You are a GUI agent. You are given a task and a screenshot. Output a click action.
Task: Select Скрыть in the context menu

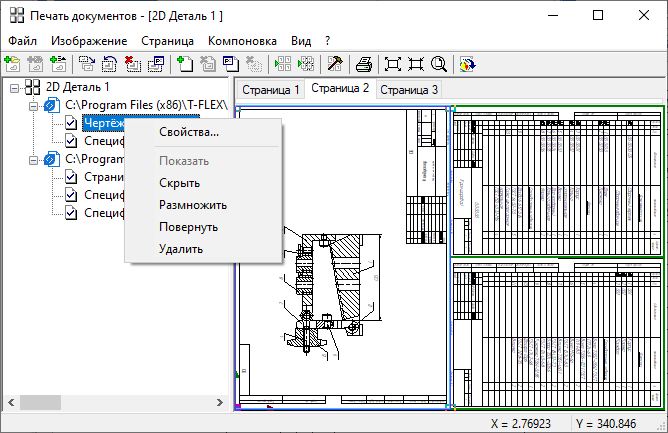(179, 183)
